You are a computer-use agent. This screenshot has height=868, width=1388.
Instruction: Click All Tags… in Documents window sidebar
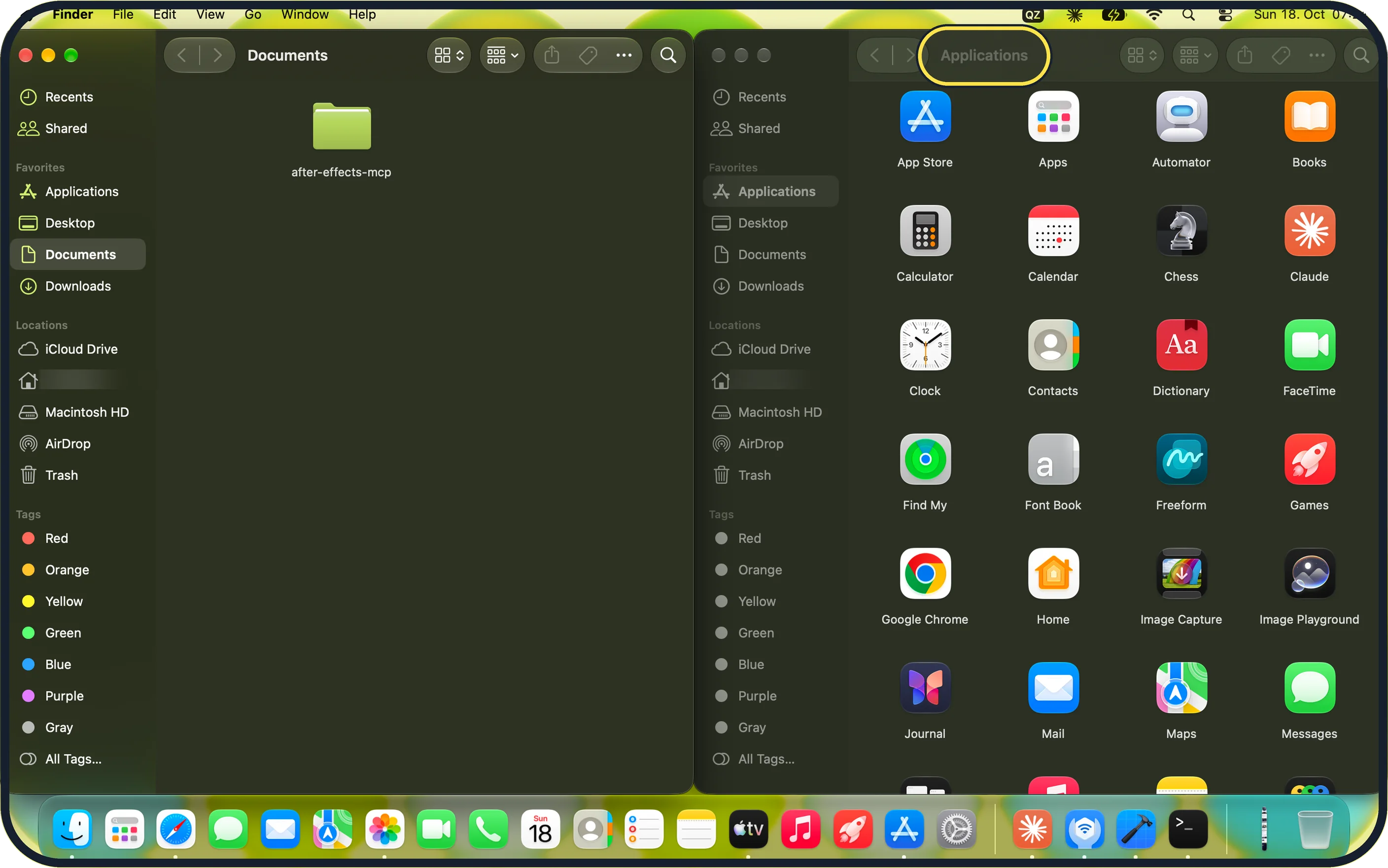pos(77,759)
